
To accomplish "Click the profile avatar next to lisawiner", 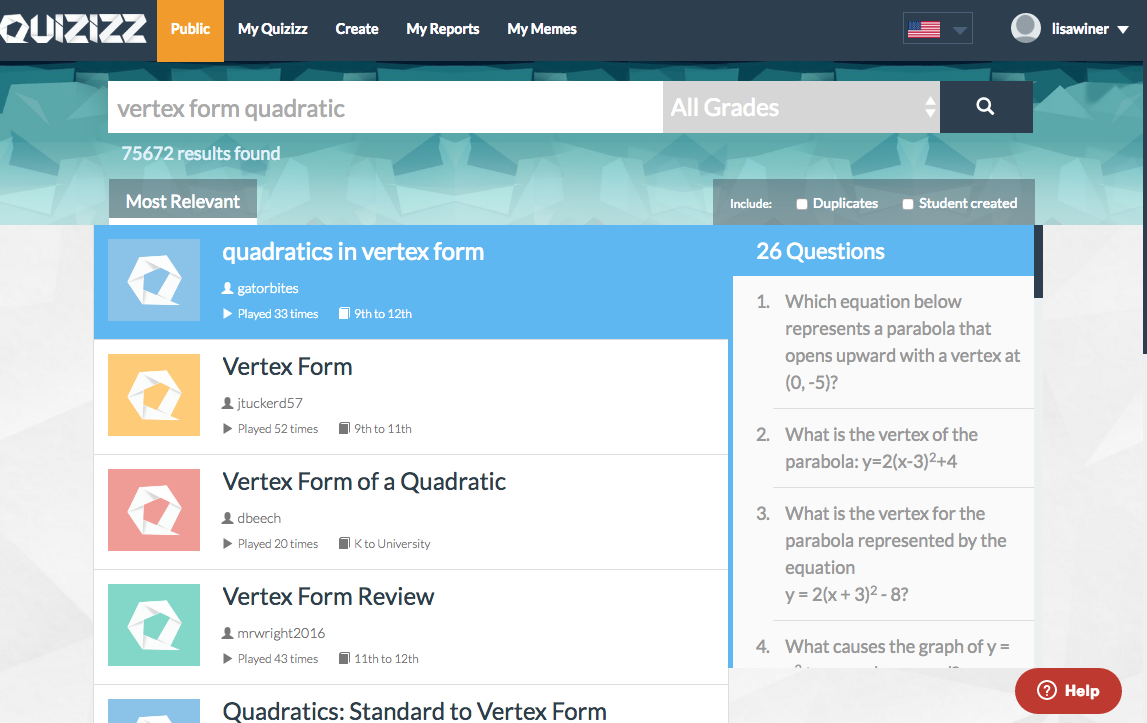I will click(x=1025, y=28).
